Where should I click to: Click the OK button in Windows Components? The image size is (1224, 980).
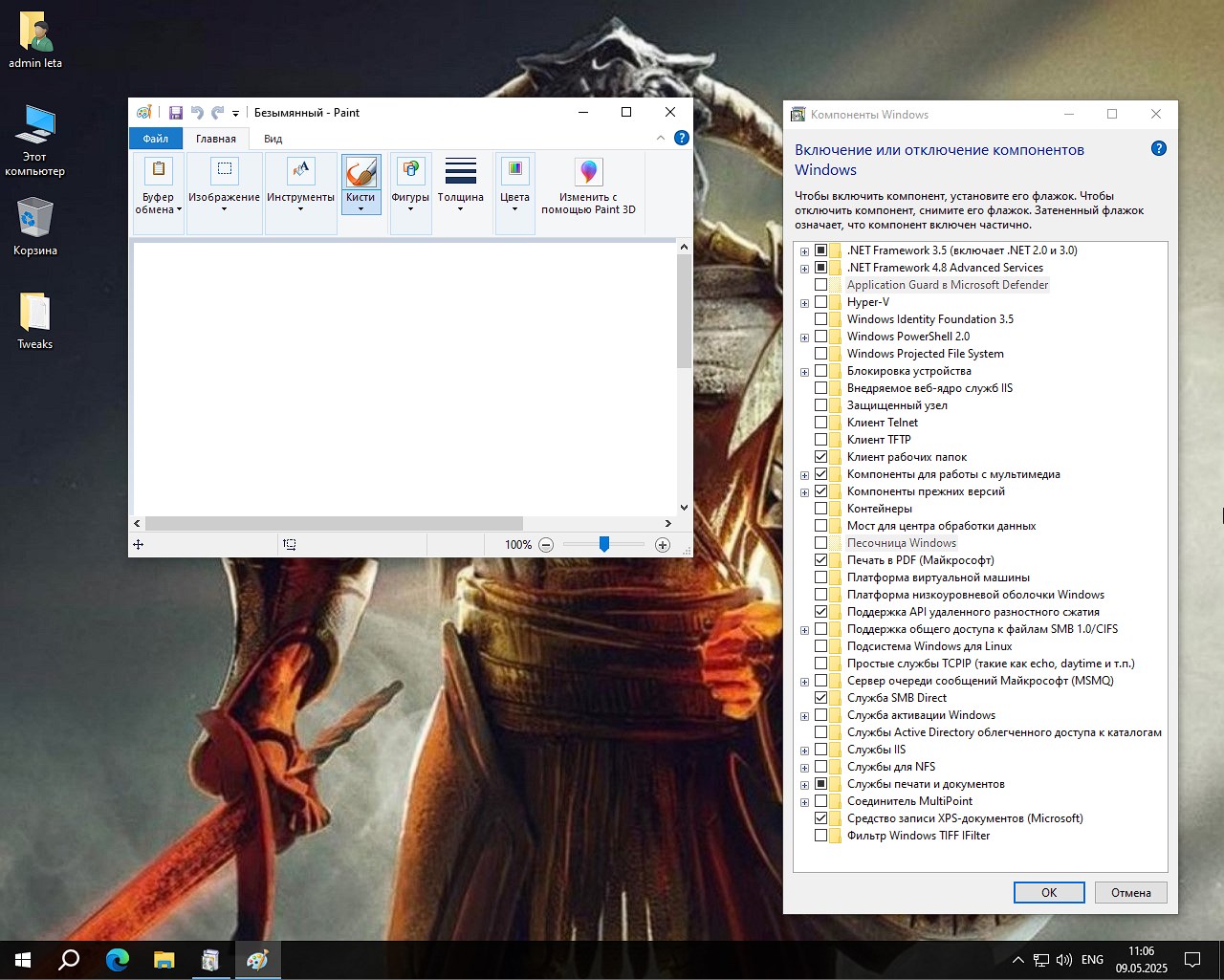1048,892
